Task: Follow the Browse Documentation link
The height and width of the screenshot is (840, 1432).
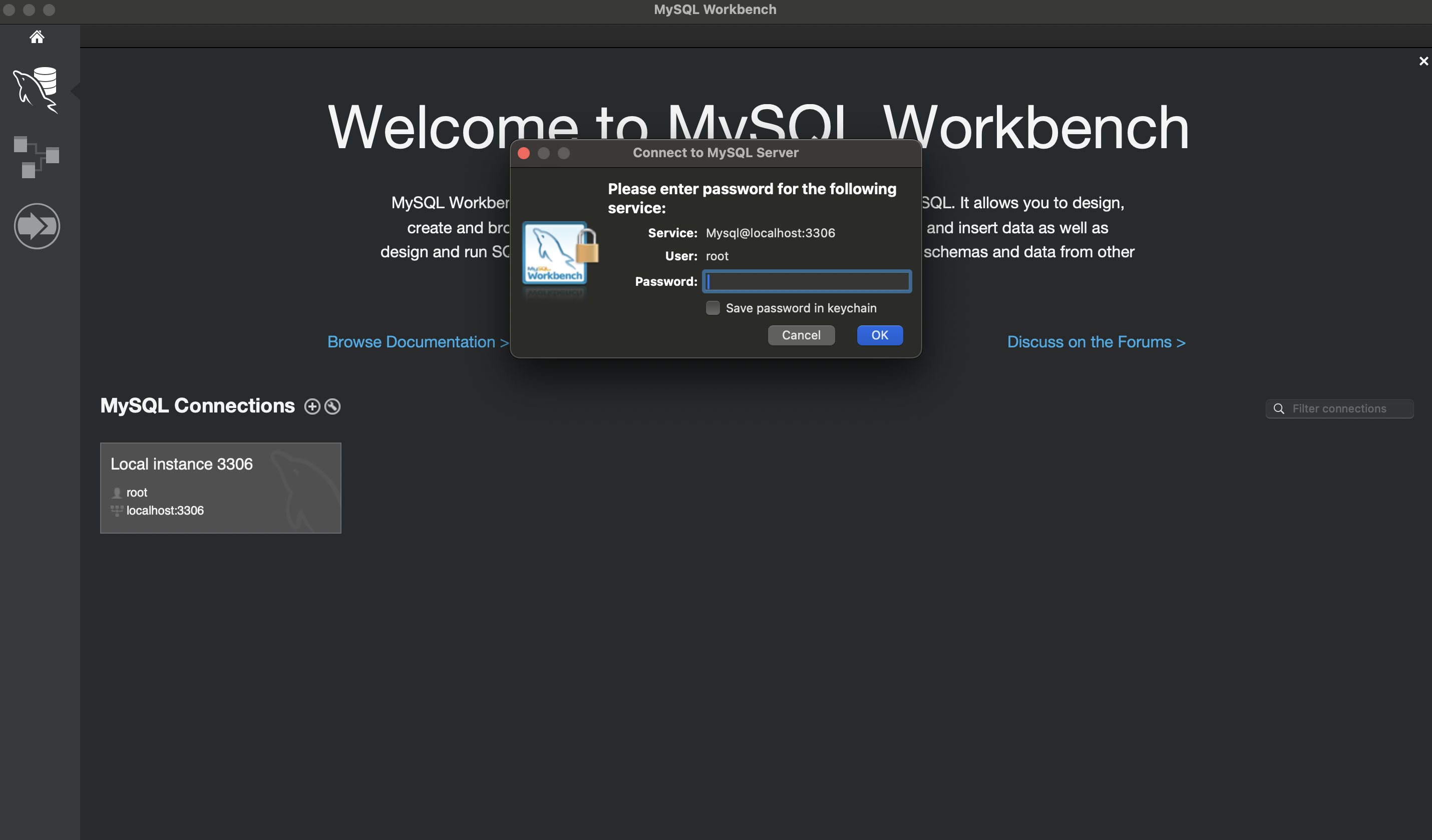Action: 418,342
